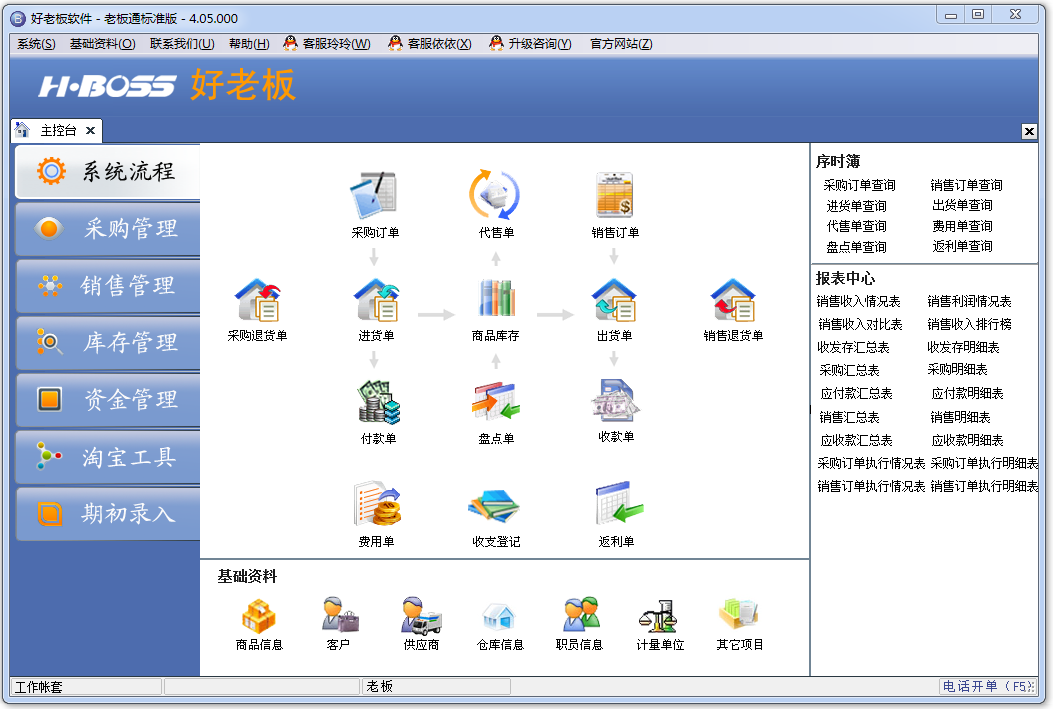
Task: Open the 系统(S) menu
Action: [36, 44]
